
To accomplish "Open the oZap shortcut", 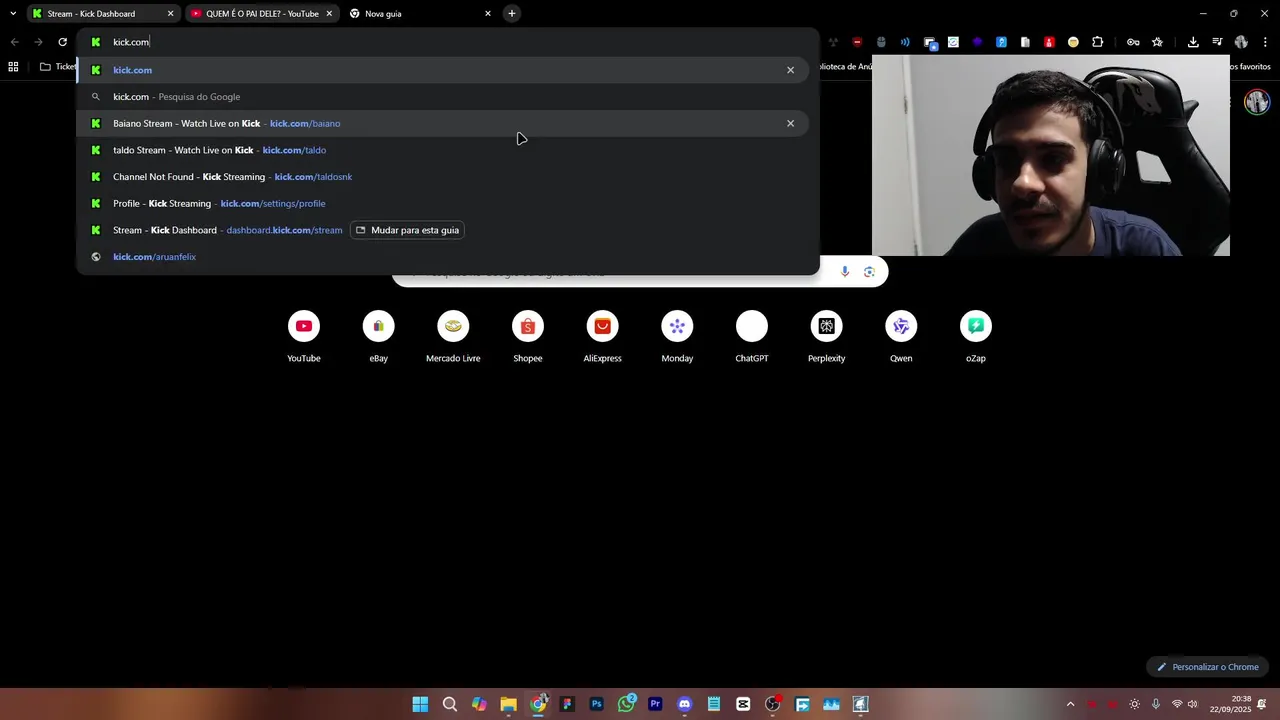I will coord(976,337).
